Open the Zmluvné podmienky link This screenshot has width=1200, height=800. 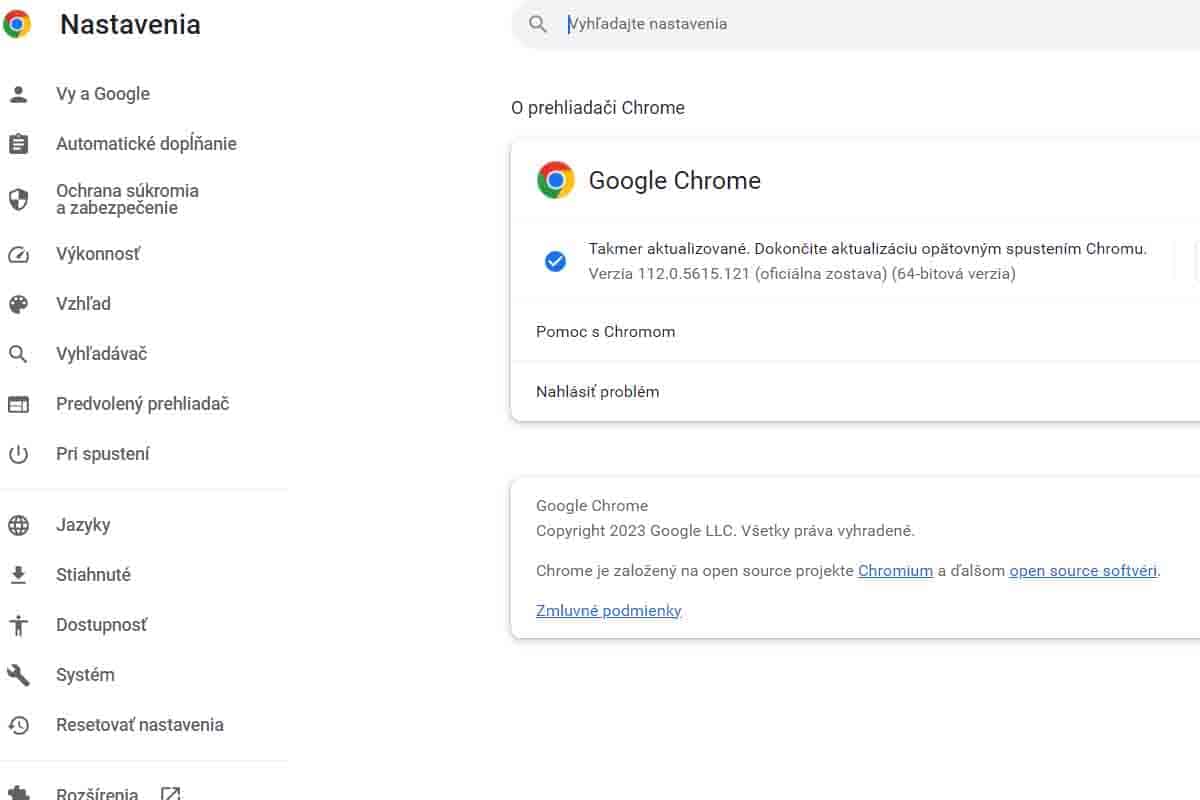click(x=609, y=610)
